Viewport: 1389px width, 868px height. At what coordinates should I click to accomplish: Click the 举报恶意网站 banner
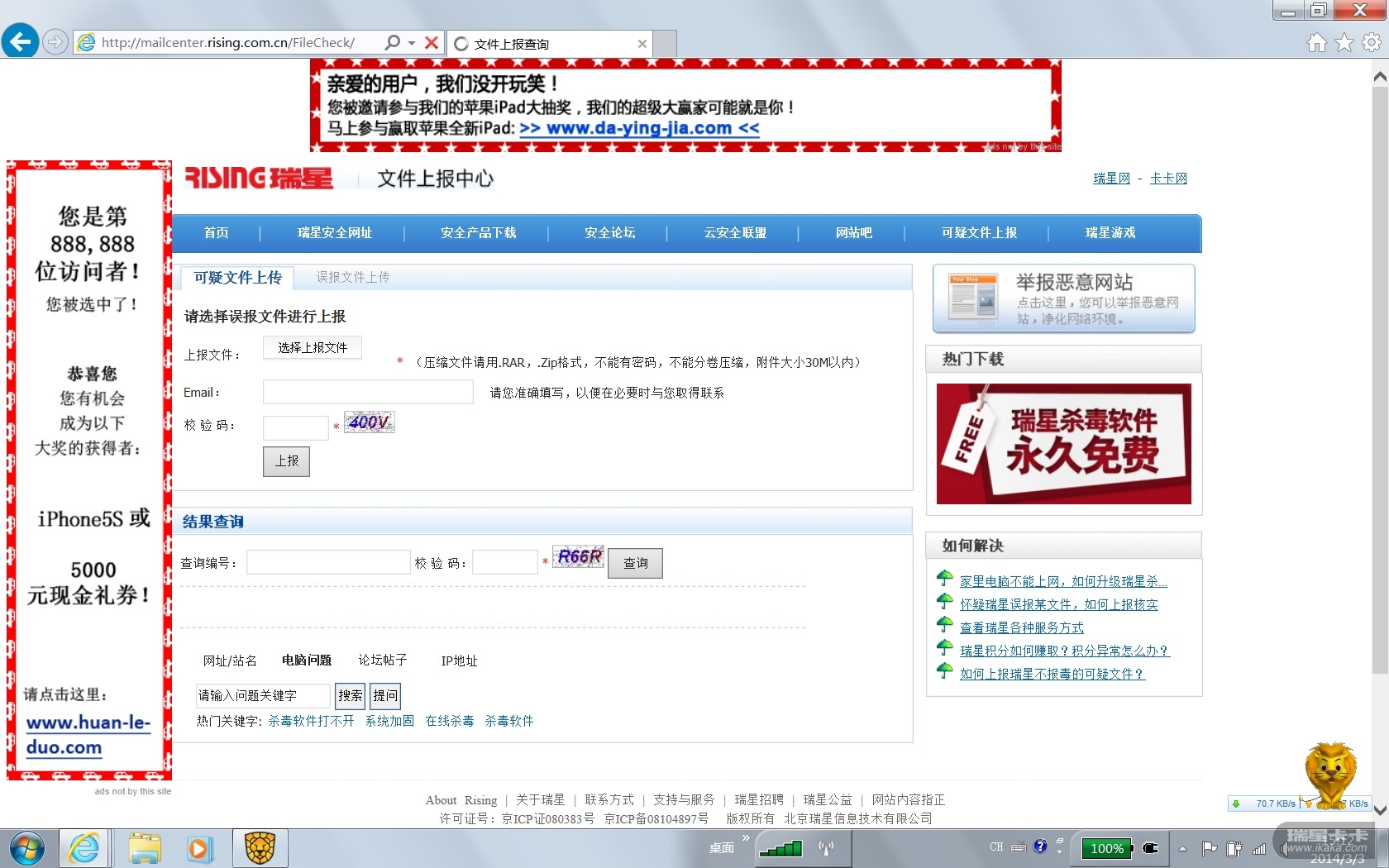pos(1064,298)
